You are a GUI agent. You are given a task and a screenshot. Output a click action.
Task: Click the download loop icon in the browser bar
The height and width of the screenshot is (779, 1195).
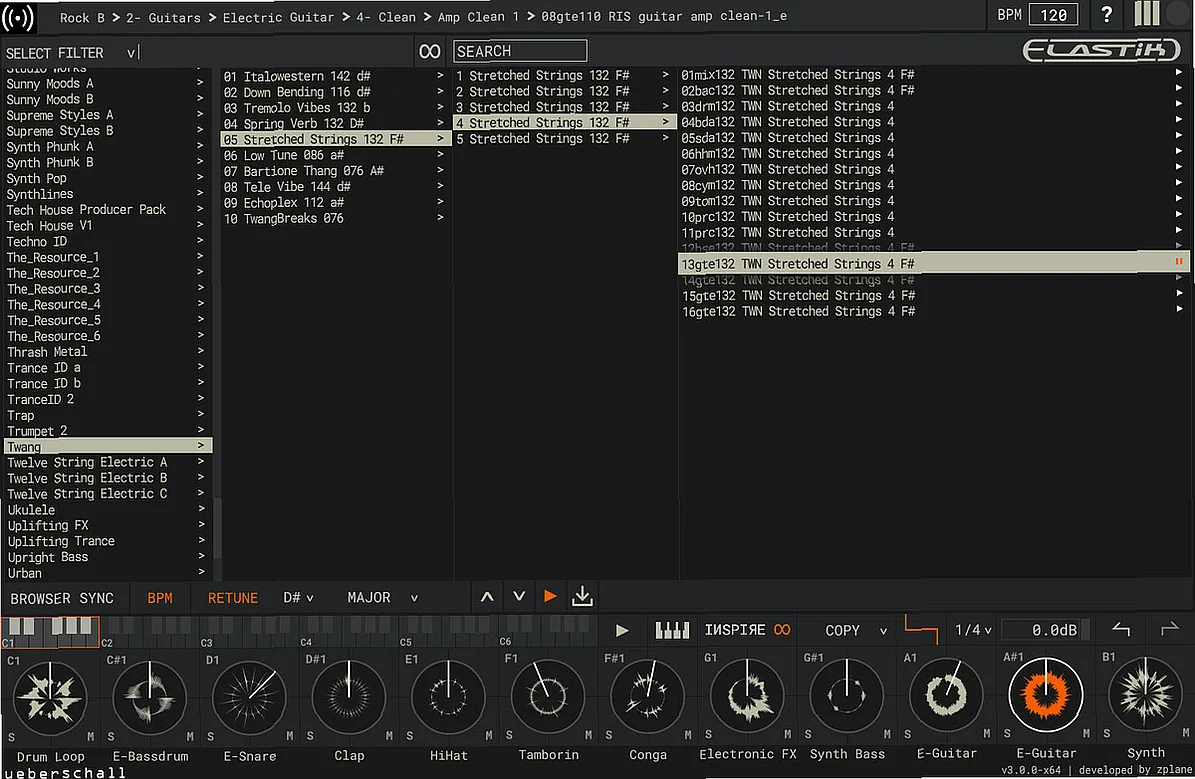coord(582,596)
